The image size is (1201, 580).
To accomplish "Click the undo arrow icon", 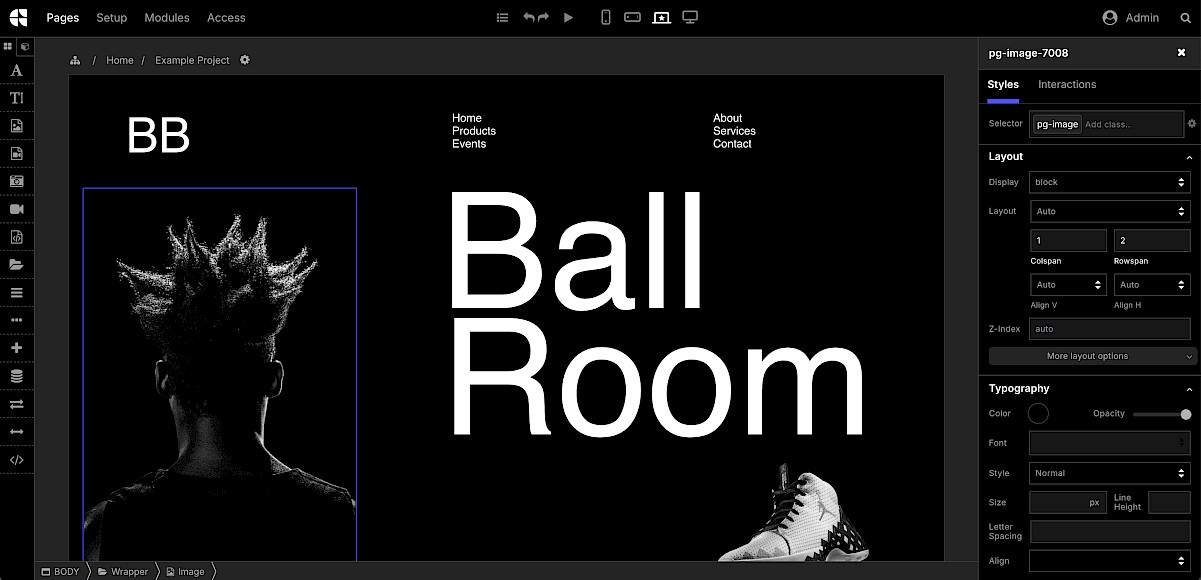I will coord(529,17).
